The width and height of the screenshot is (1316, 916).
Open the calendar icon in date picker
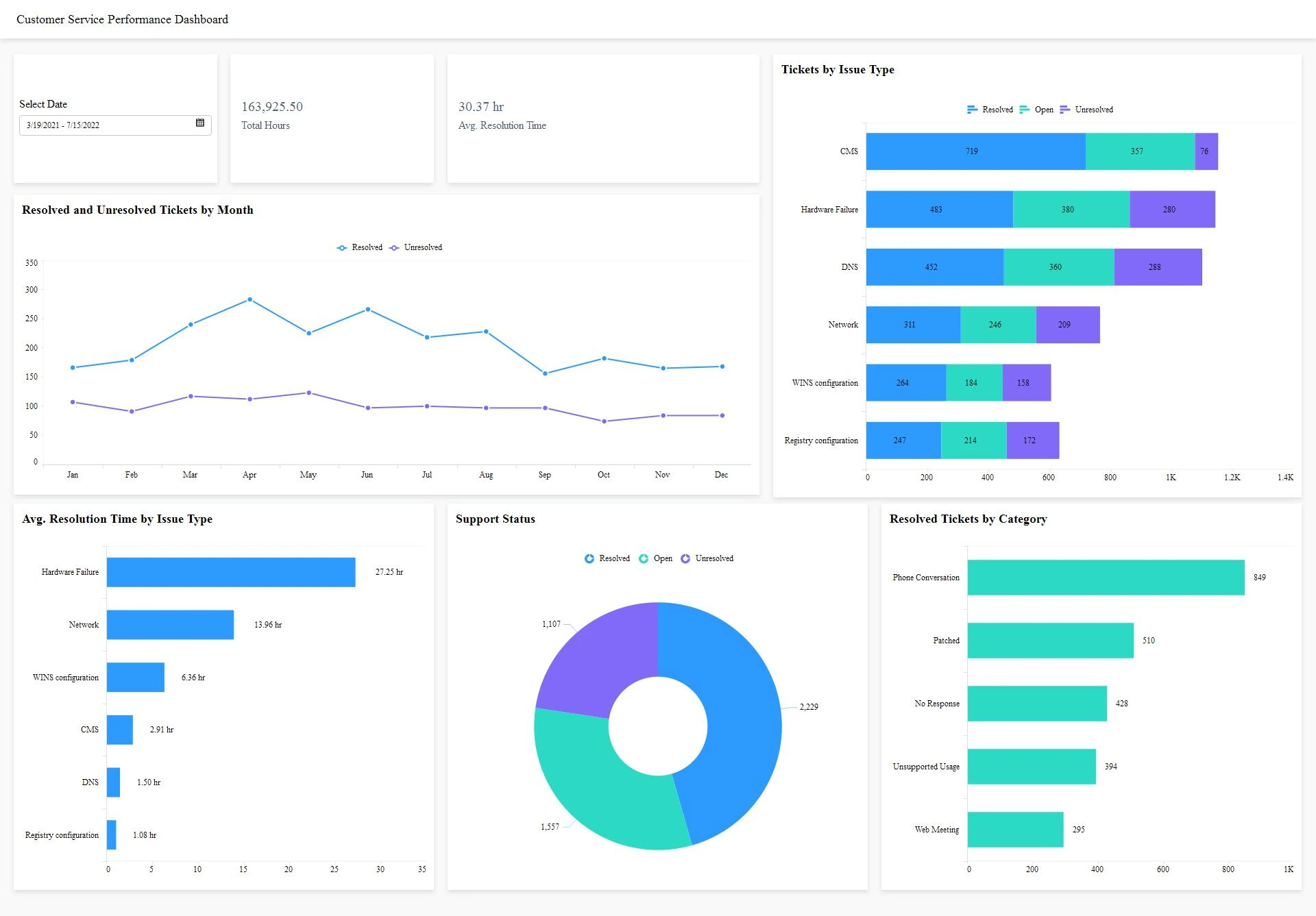coord(200,123)
